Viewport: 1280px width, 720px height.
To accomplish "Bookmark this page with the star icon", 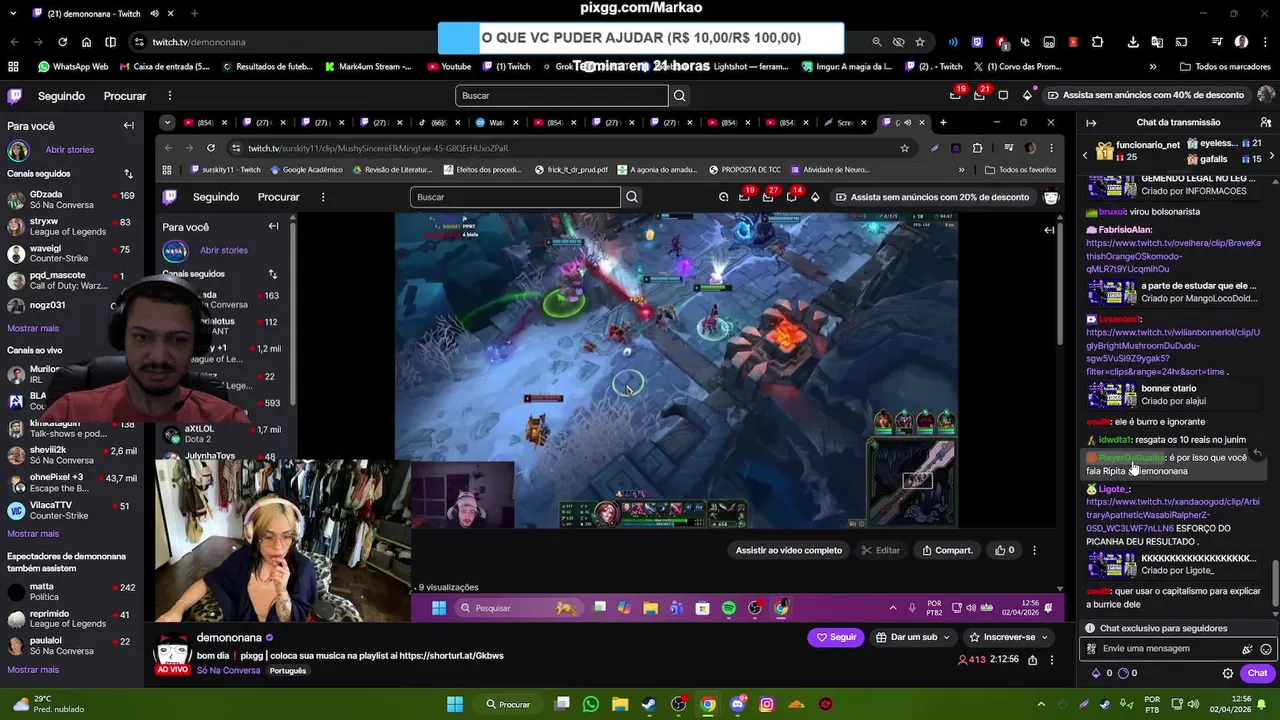I will point(920,42).
